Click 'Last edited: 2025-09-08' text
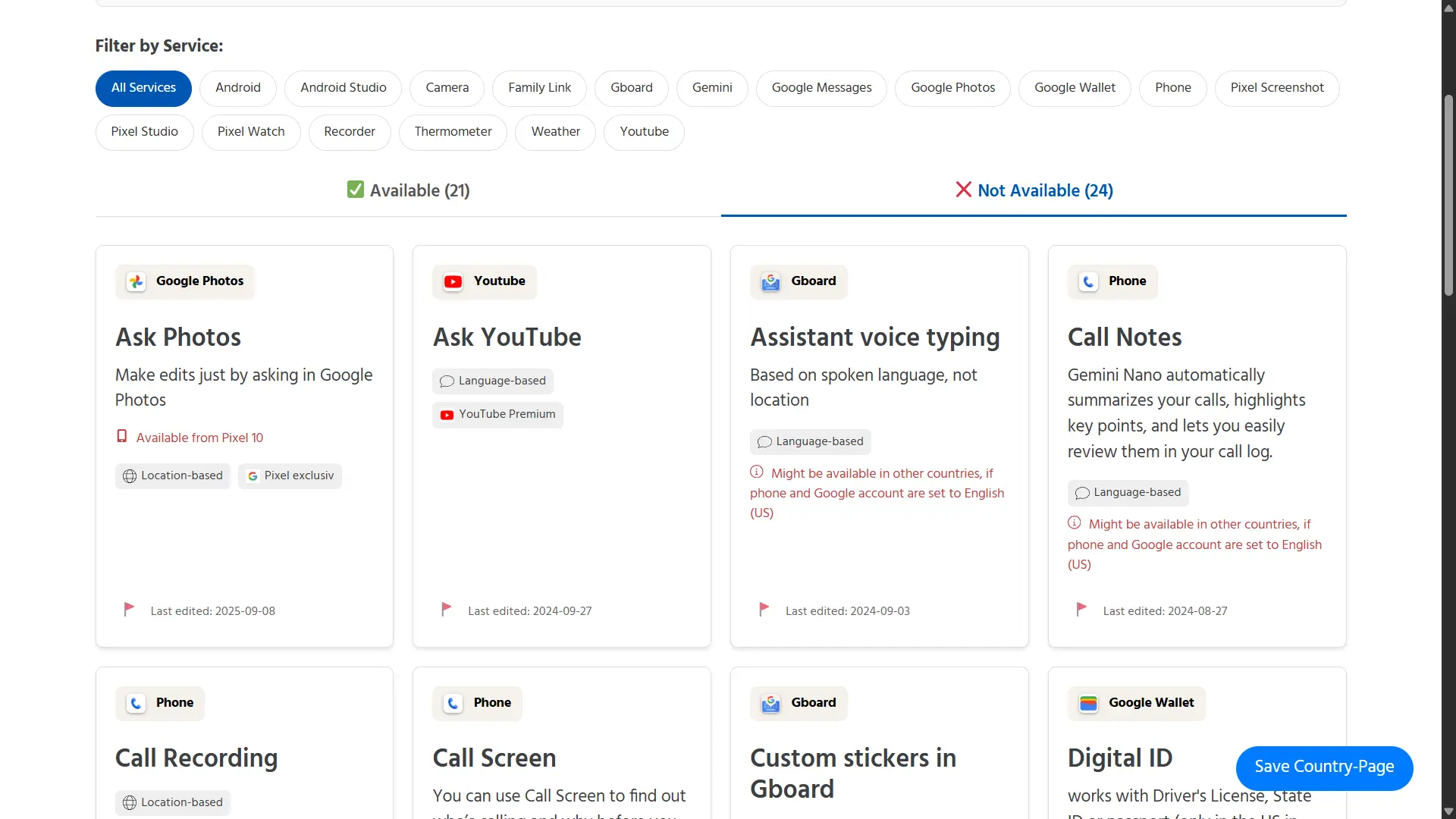The height and width of the screenshot is (819, 1456). (213, 611)
